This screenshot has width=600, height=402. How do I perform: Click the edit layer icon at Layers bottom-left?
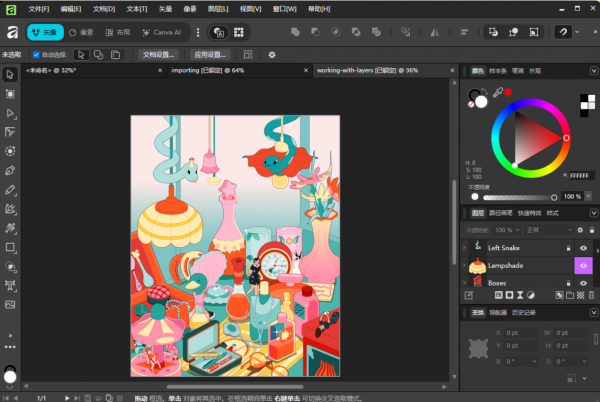(469, 295)
